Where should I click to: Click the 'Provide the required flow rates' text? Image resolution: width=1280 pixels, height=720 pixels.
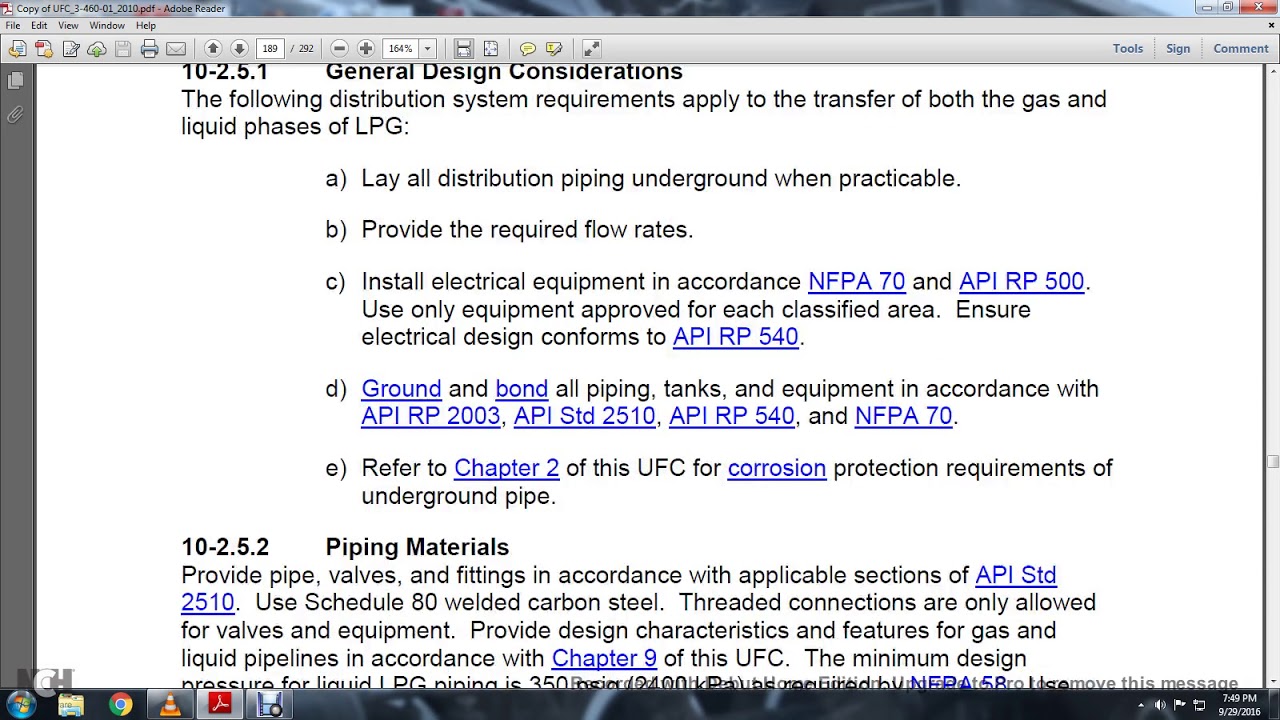pos(527,230)
